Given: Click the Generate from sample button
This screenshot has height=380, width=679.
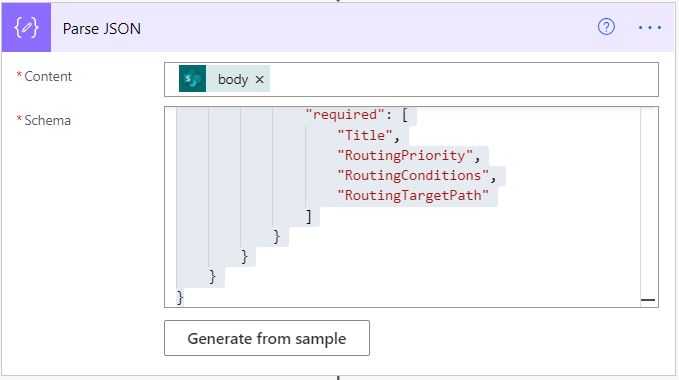Looking at the screenshot, I should click(267, 338).
